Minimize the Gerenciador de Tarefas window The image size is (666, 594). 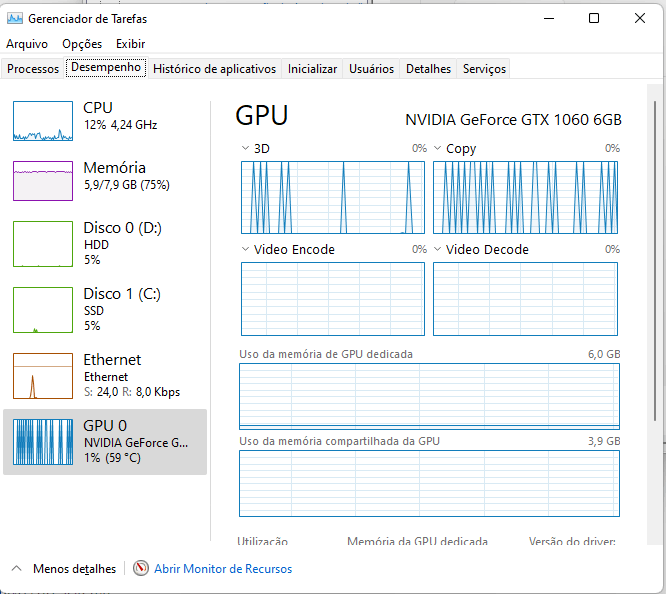(549, 18)
